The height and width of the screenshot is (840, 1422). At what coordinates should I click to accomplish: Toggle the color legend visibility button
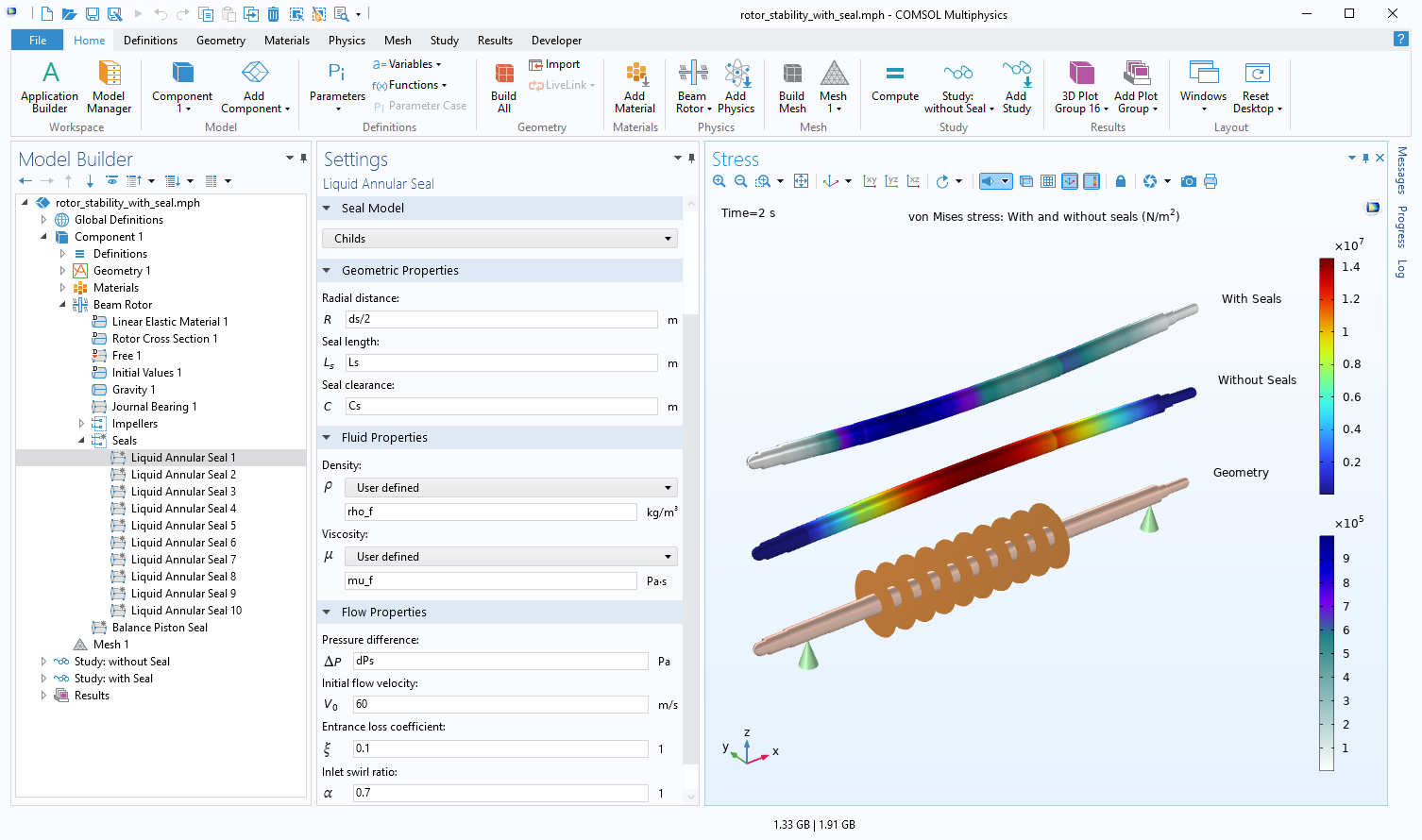point(1092,181)
